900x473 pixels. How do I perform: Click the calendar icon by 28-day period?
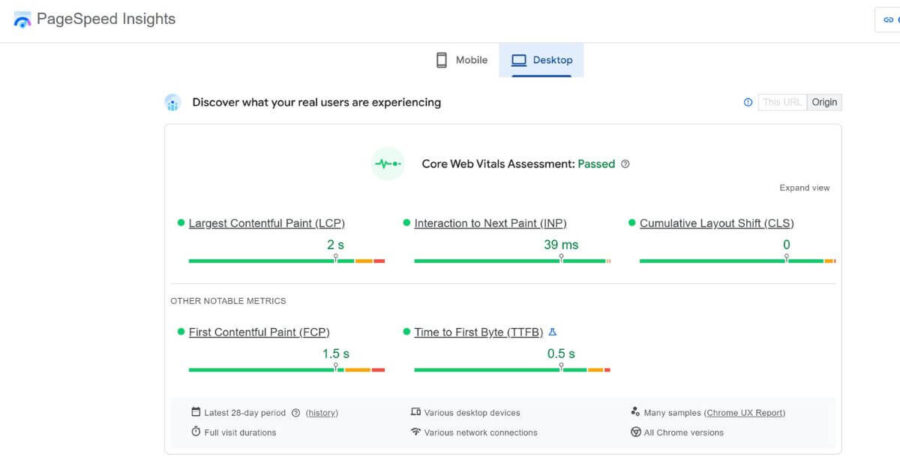pos(196,412)
